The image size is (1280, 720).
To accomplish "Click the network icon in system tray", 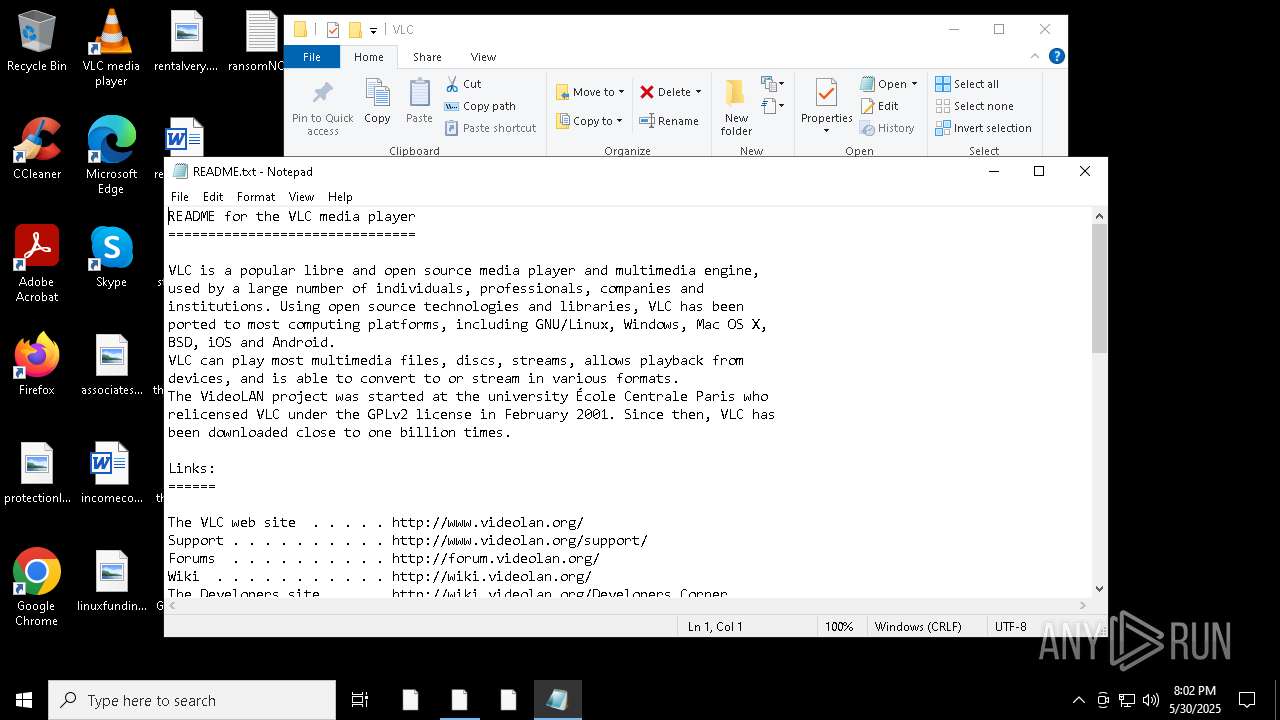I will tap(1127, 700).
